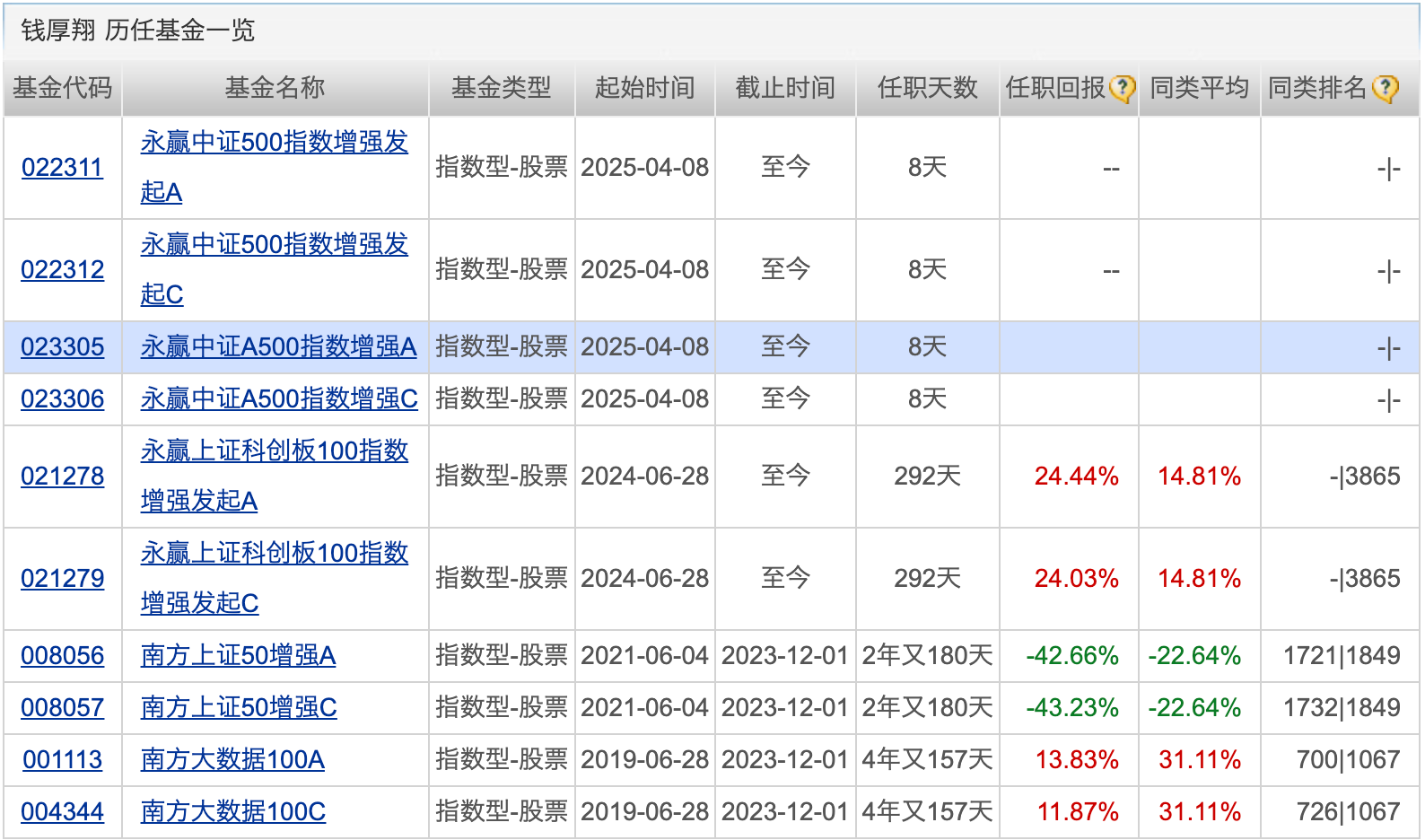Open fund code 021279 link

62,579
